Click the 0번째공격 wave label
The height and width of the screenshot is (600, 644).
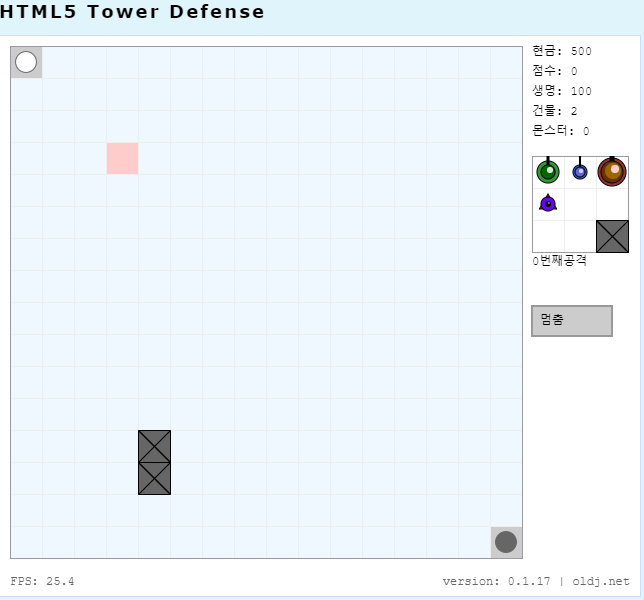[x=559, y=260]
